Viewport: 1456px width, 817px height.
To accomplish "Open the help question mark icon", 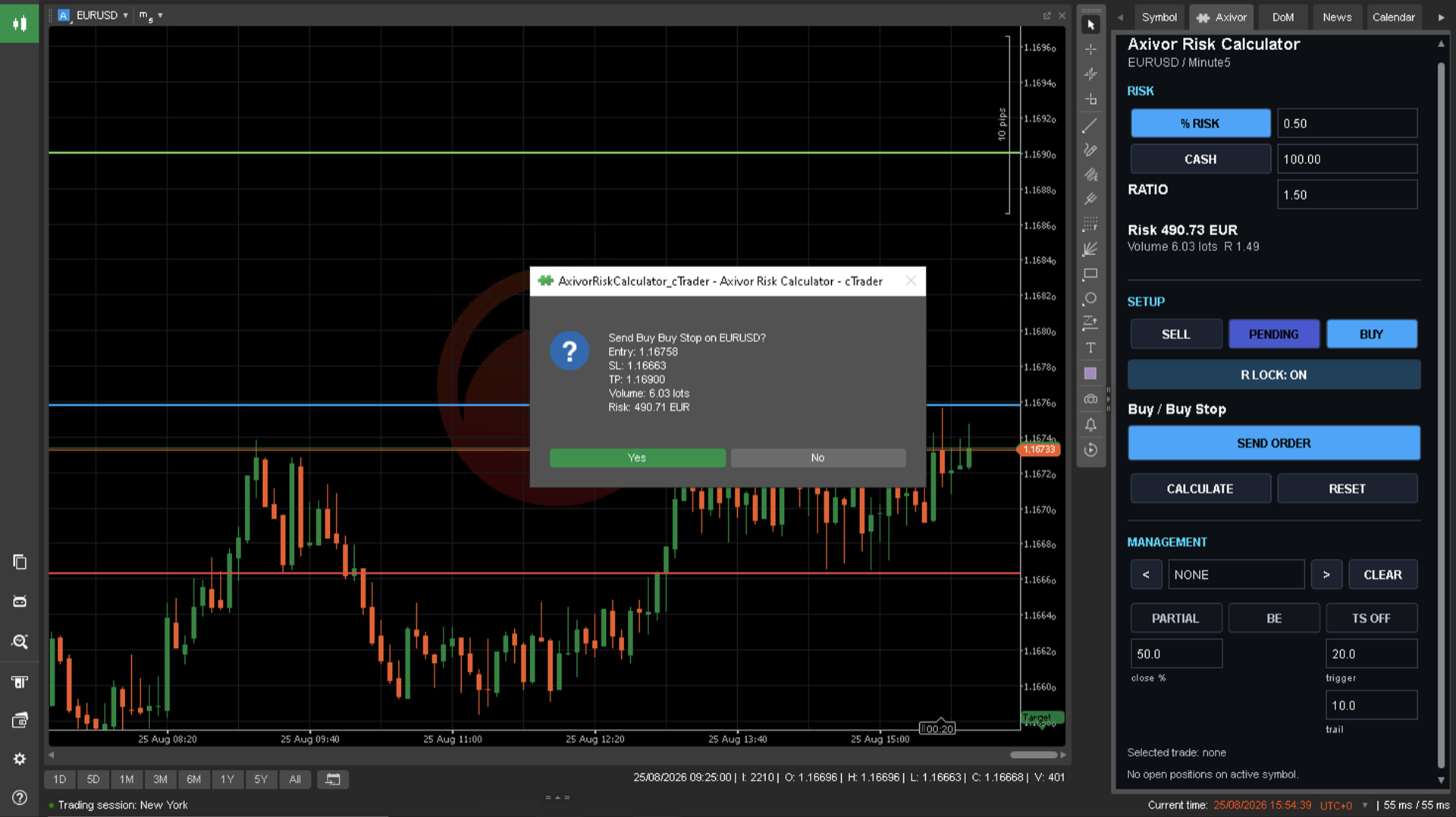I will point(20,798).
